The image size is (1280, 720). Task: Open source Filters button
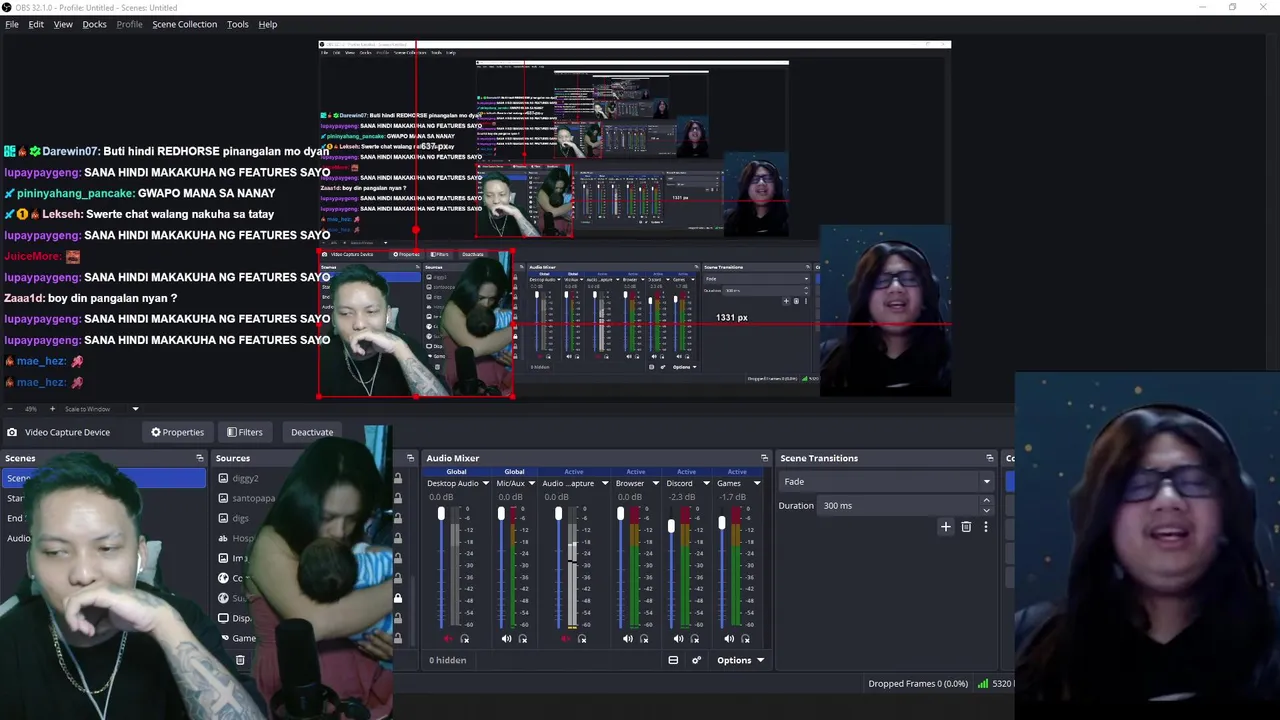[x=244, y=432]
